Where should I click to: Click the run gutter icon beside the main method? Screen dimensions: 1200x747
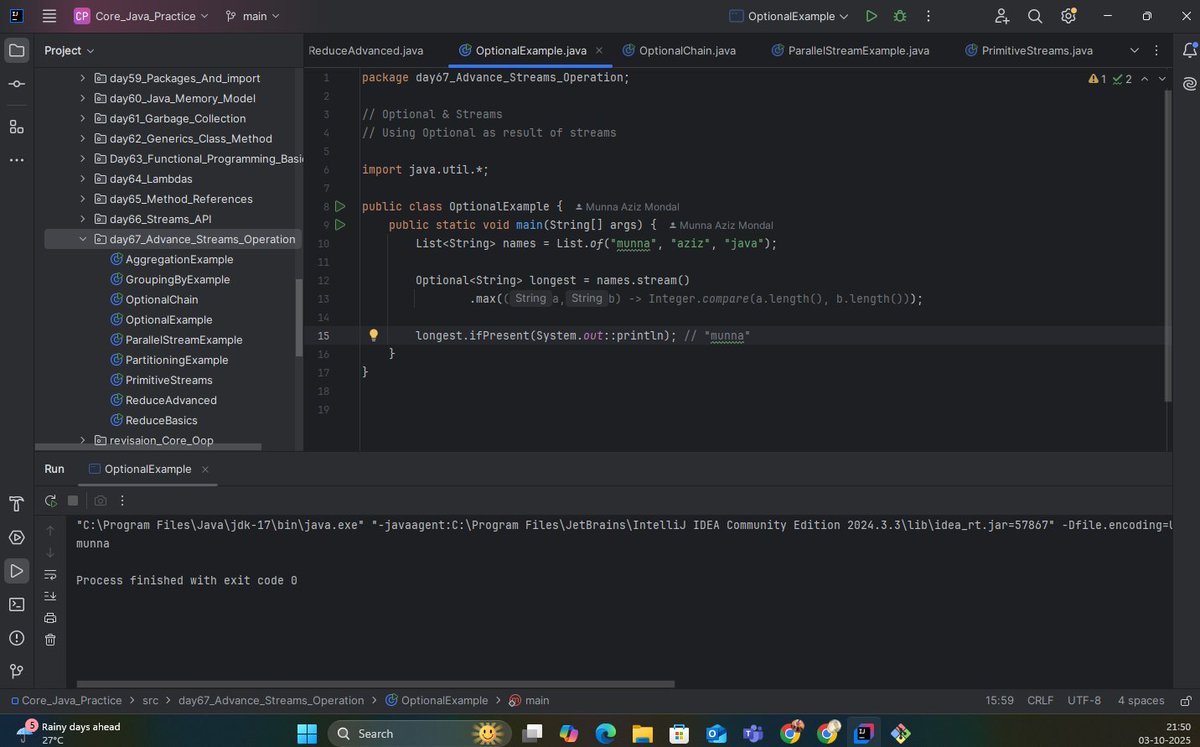pyautogui.click(x=339, y=225)
